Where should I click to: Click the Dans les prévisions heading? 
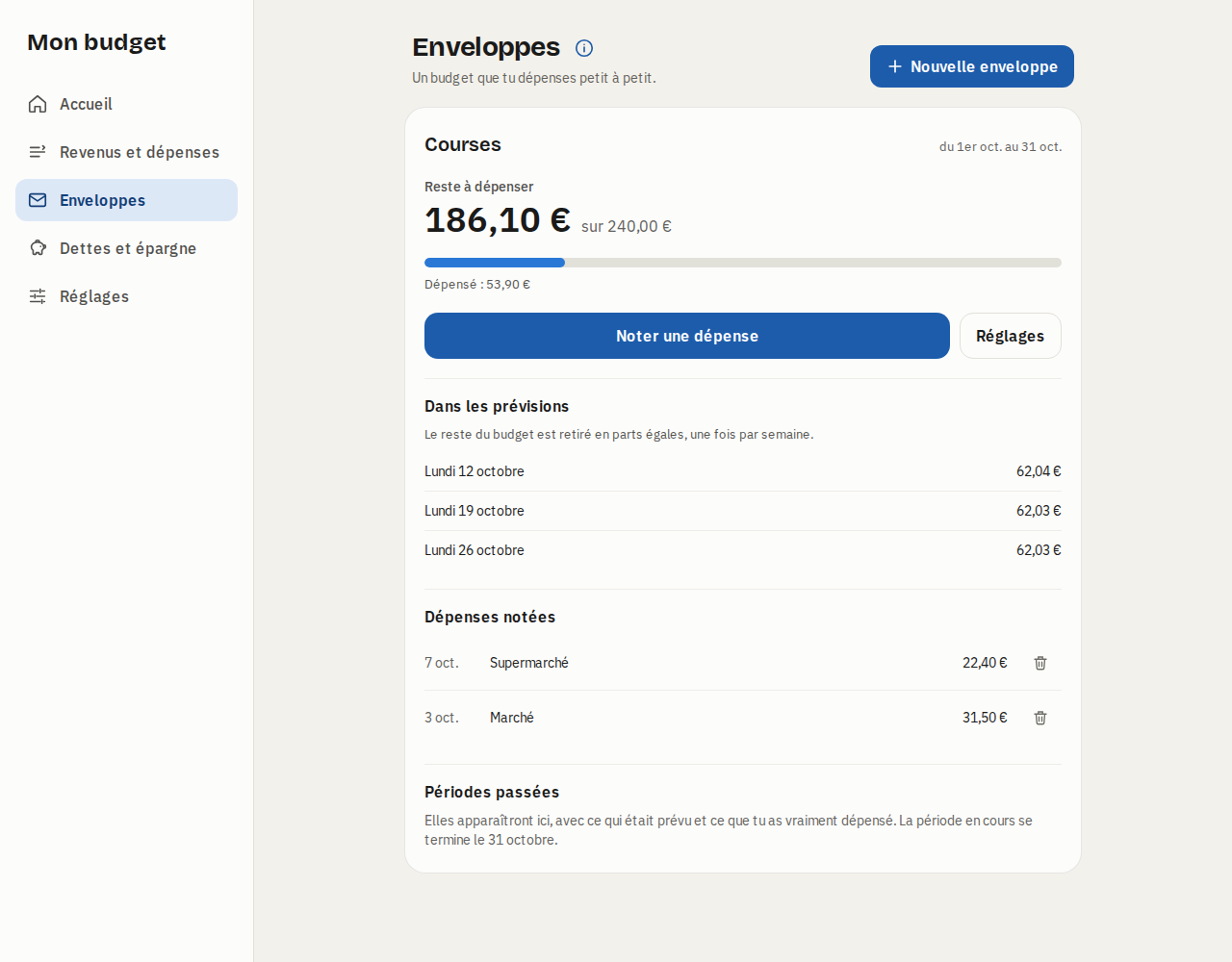coord(497,406)
